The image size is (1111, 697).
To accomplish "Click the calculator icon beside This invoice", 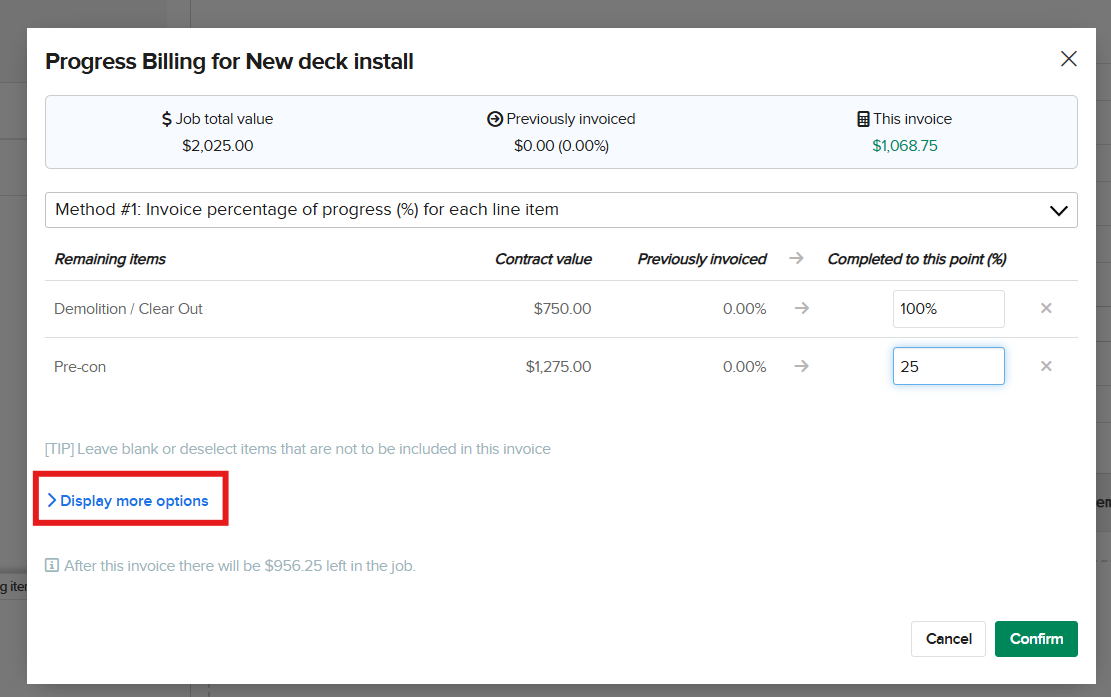I will [x=863, y=119].
